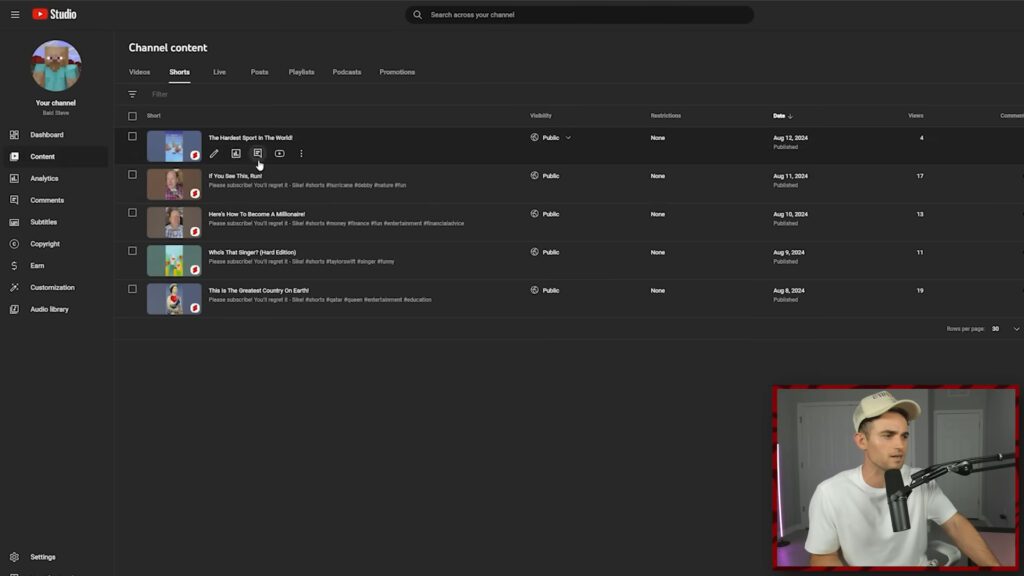The image size is (1024, 576).
Task: Click the hamburger menu icon
Action: [x=15, y=15]
